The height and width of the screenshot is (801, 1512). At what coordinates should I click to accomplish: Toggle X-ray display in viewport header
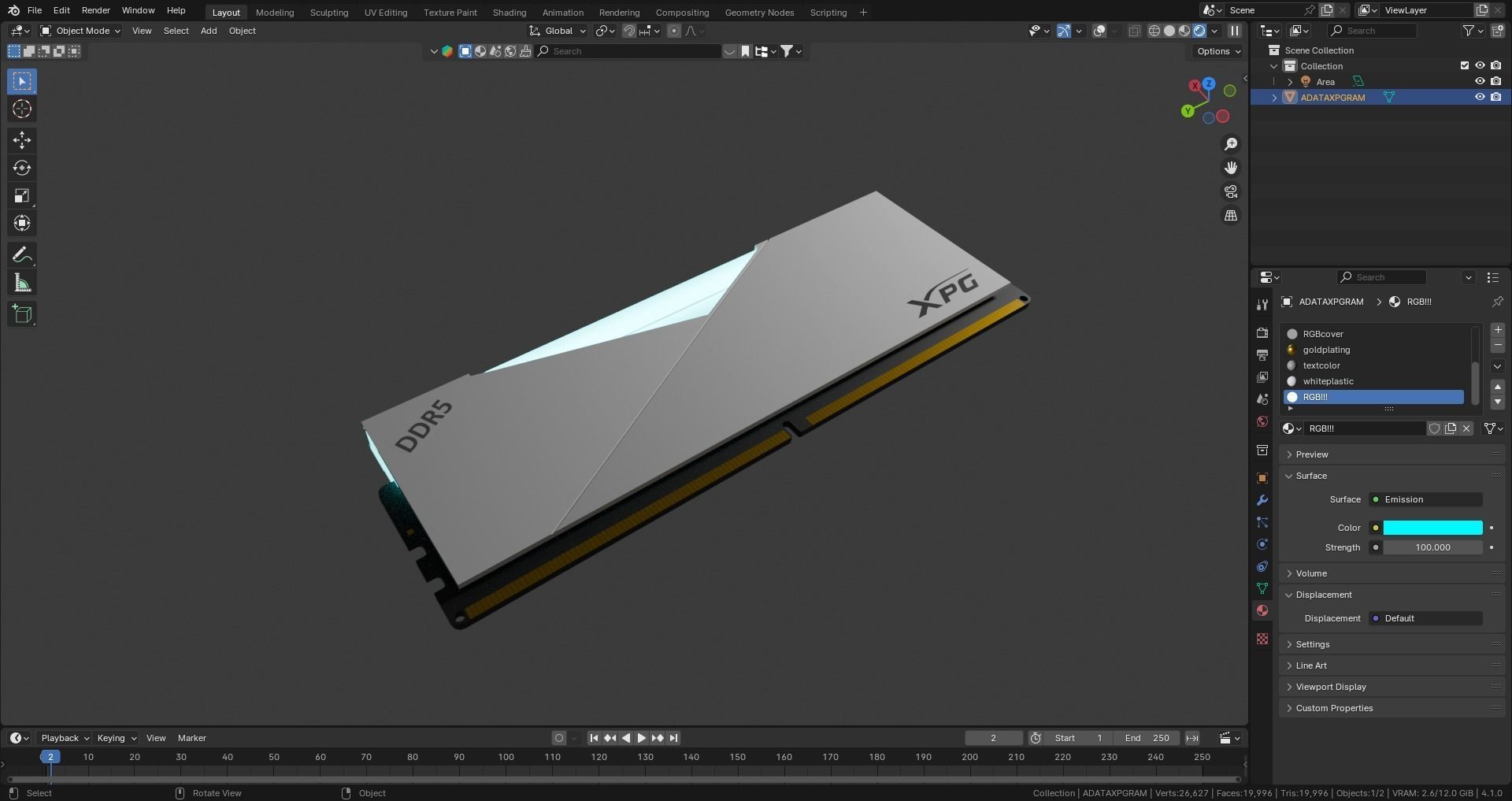point(1134,31)
